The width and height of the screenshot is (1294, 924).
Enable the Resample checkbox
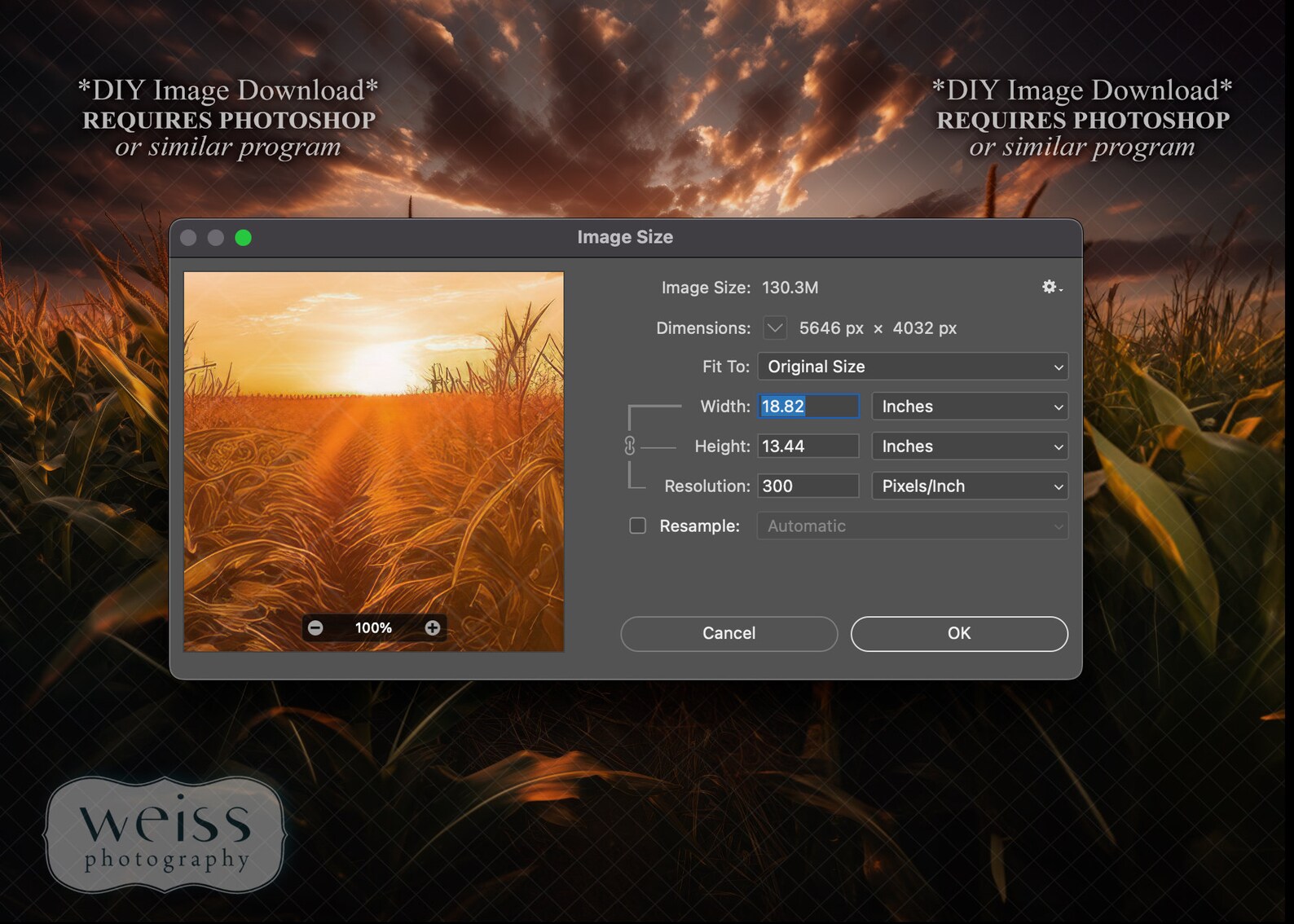tap(637, 526)
